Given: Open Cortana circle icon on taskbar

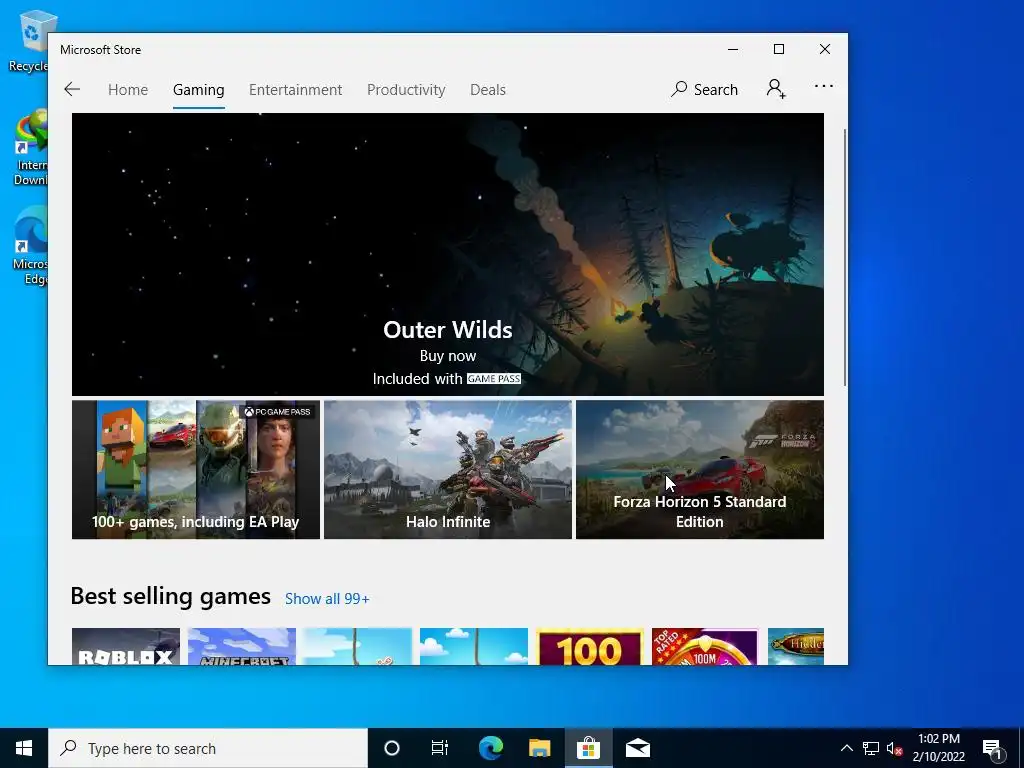Looking at the screenshot, I should click(392, 748).
